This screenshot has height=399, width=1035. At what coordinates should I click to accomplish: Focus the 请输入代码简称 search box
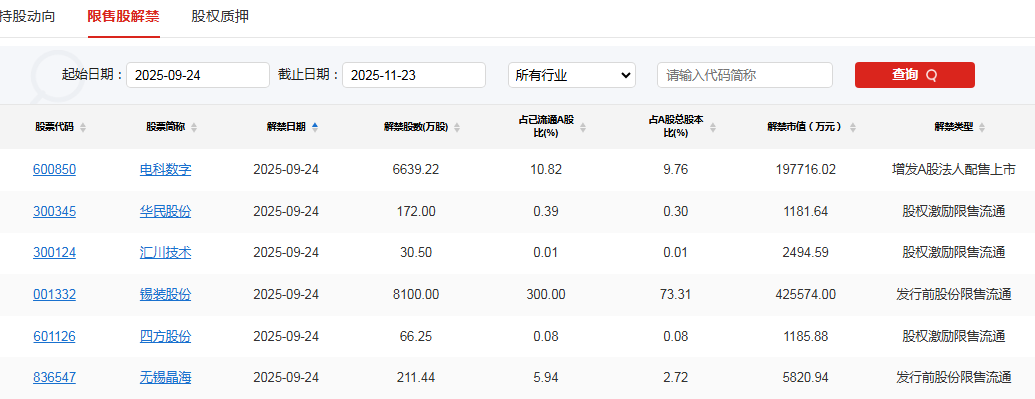[745, 75]
